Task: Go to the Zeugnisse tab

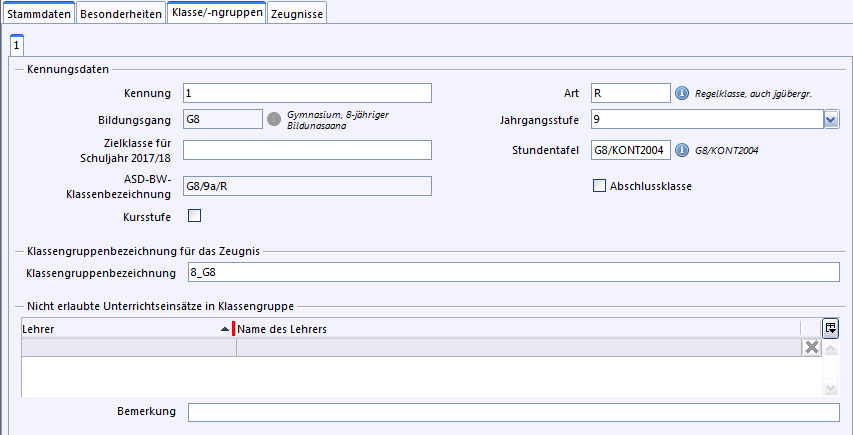Action: [297, 15]
